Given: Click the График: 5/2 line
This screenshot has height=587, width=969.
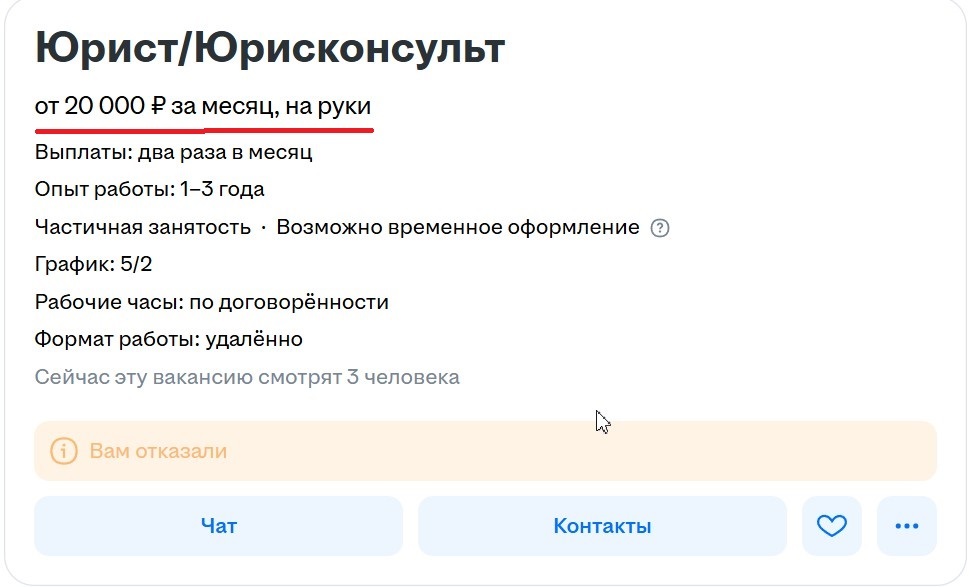Looking at the screenshot, I should [x=93, y=264].
